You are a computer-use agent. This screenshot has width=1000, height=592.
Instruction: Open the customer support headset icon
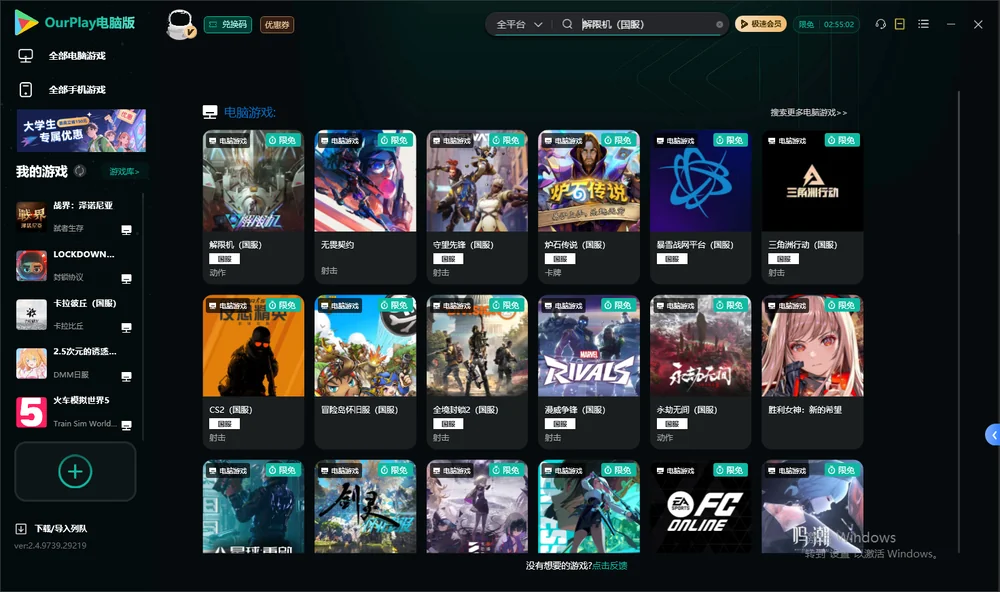[881, 24]
